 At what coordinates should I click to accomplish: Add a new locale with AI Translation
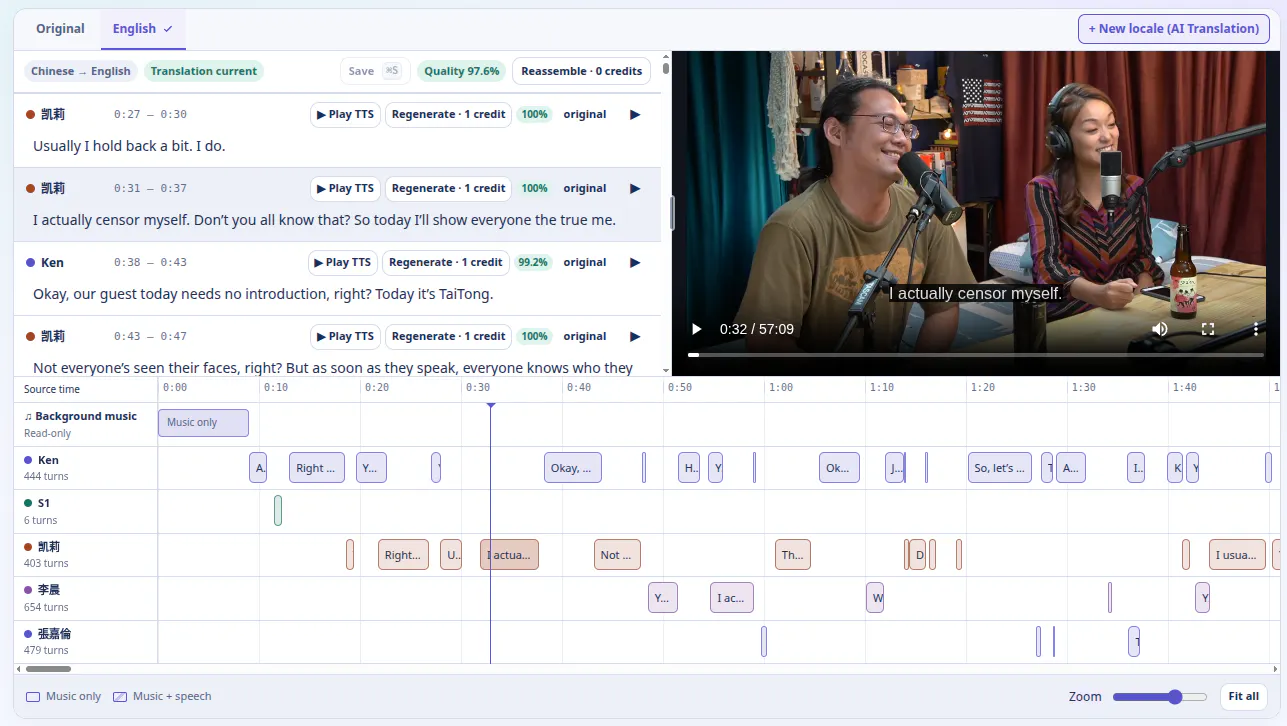1173,29
